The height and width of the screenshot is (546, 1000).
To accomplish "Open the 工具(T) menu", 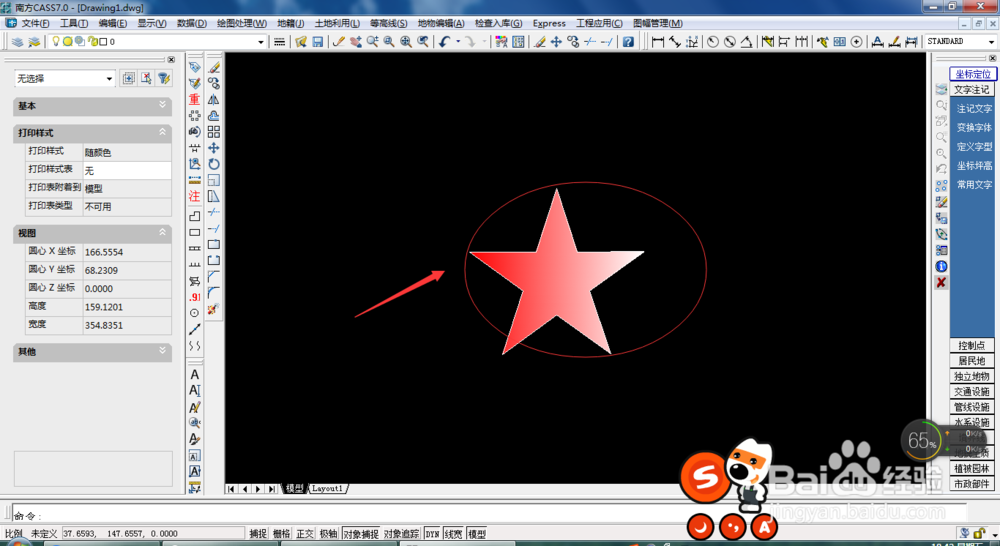I will [74, 24].
